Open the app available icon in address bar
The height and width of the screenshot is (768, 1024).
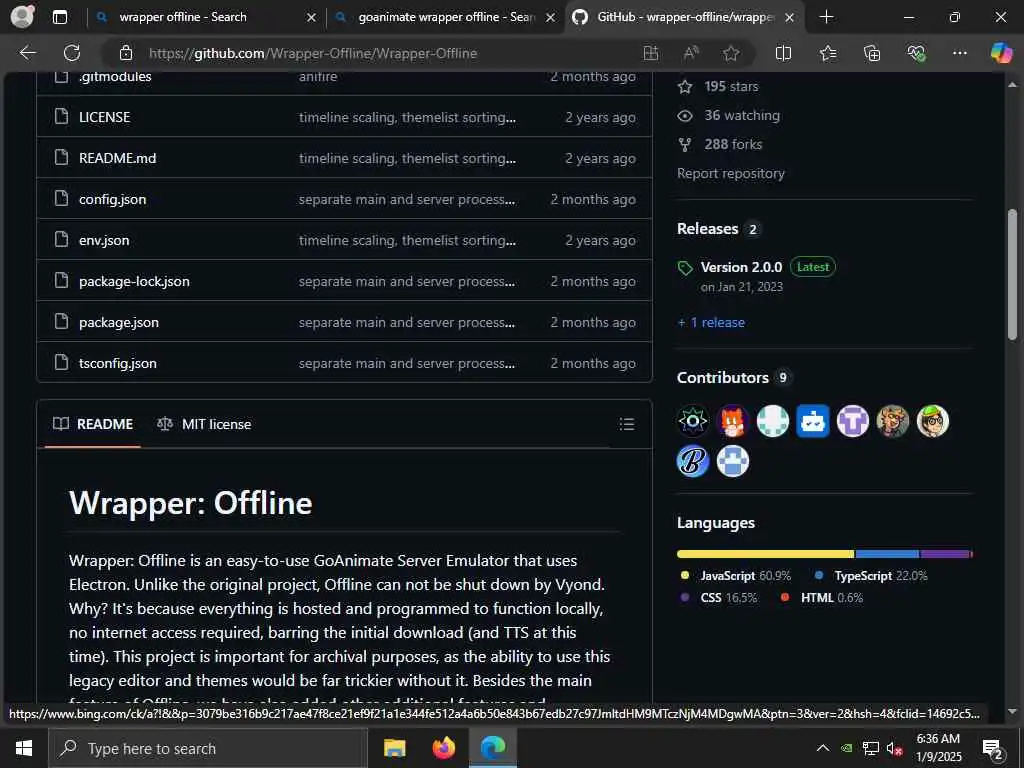pyautogui.click(x=650, y=53)
